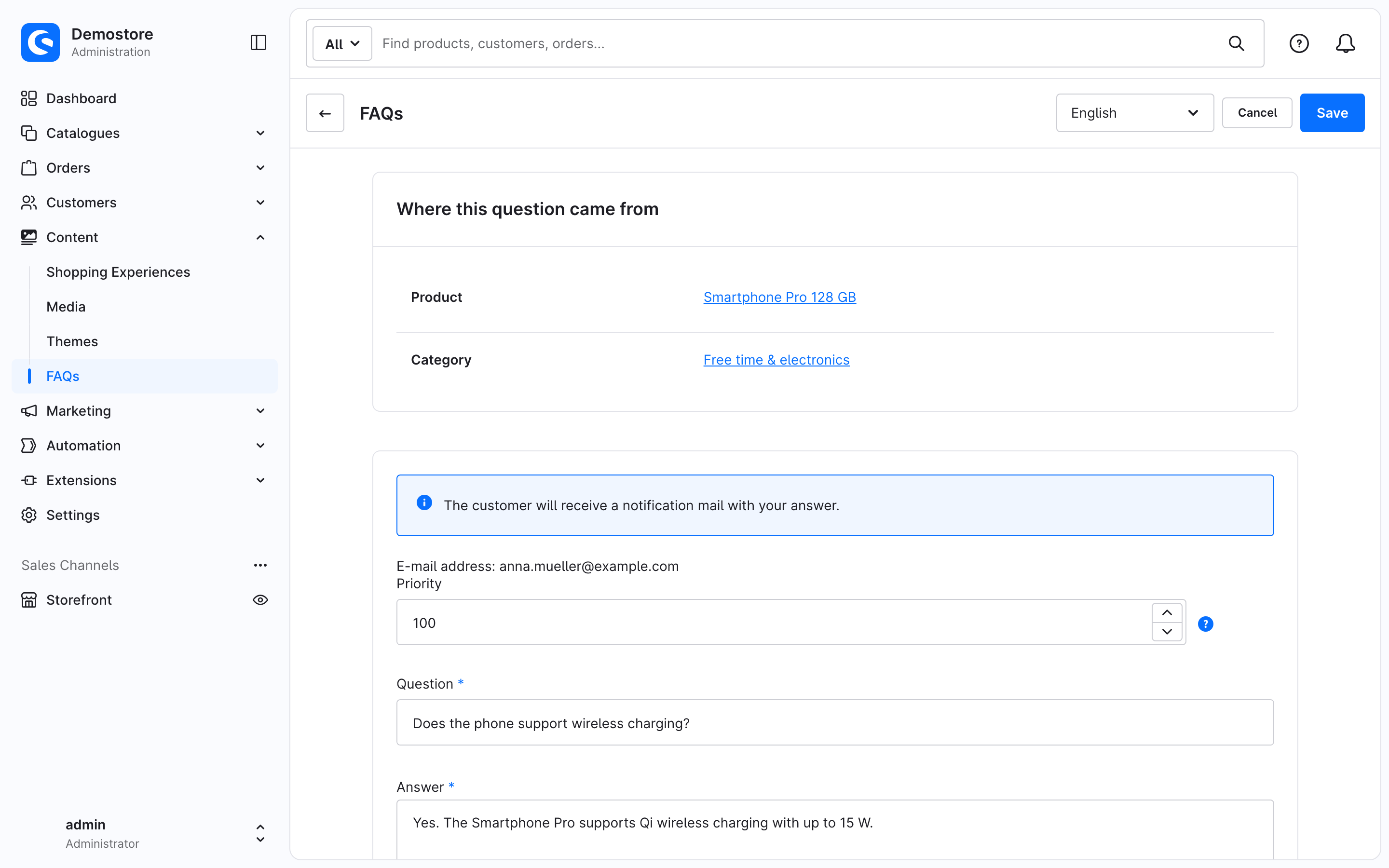Open the English language dropdown

pyautogui.click(x=1134, y=113)
